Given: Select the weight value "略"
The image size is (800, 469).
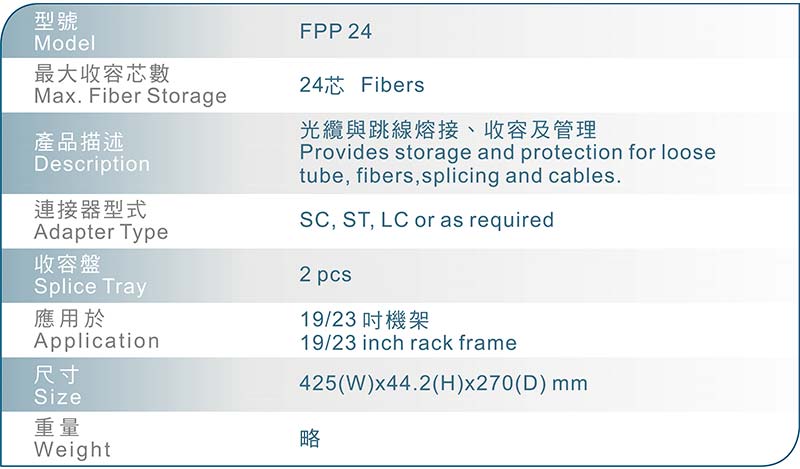Looking at the screenshot, I should (310, 438).
